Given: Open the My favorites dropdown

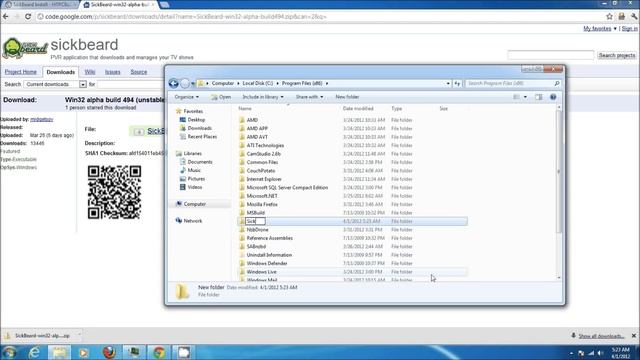Looking at the screenshot, I should pyautogui.click(x=600, y=29).
